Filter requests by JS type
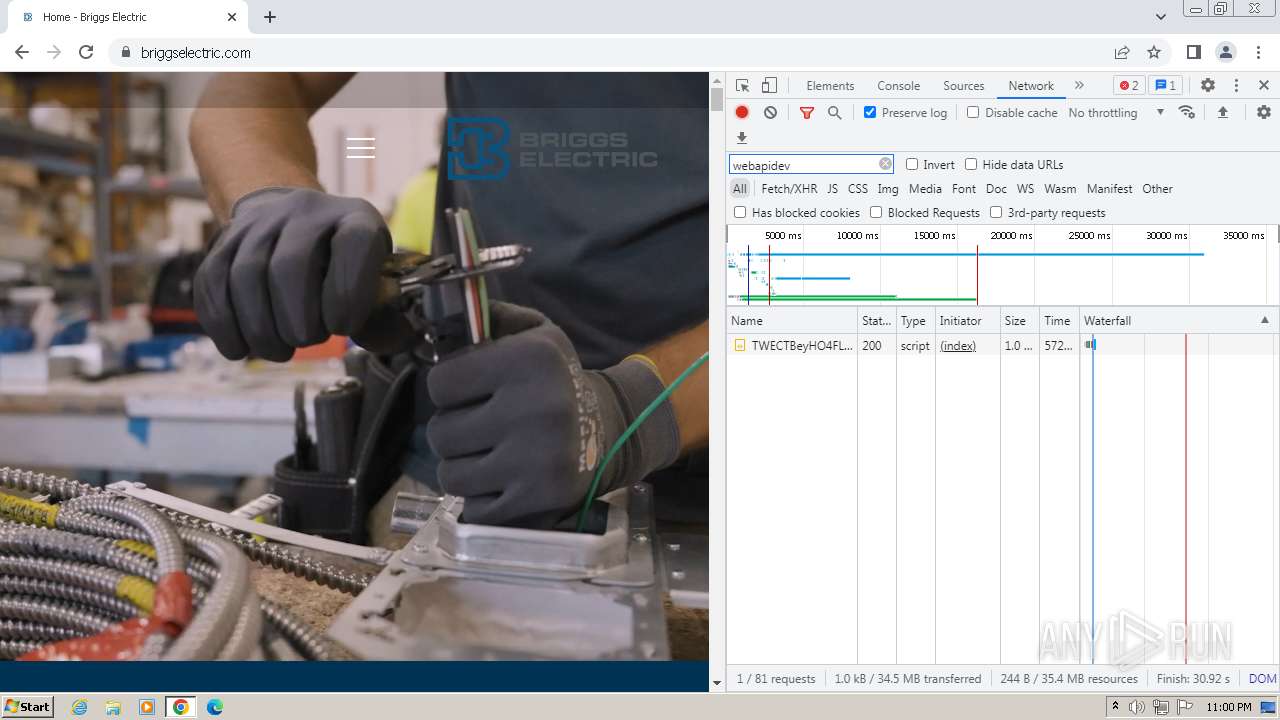 pyautogui.click(x=832, y=188)
